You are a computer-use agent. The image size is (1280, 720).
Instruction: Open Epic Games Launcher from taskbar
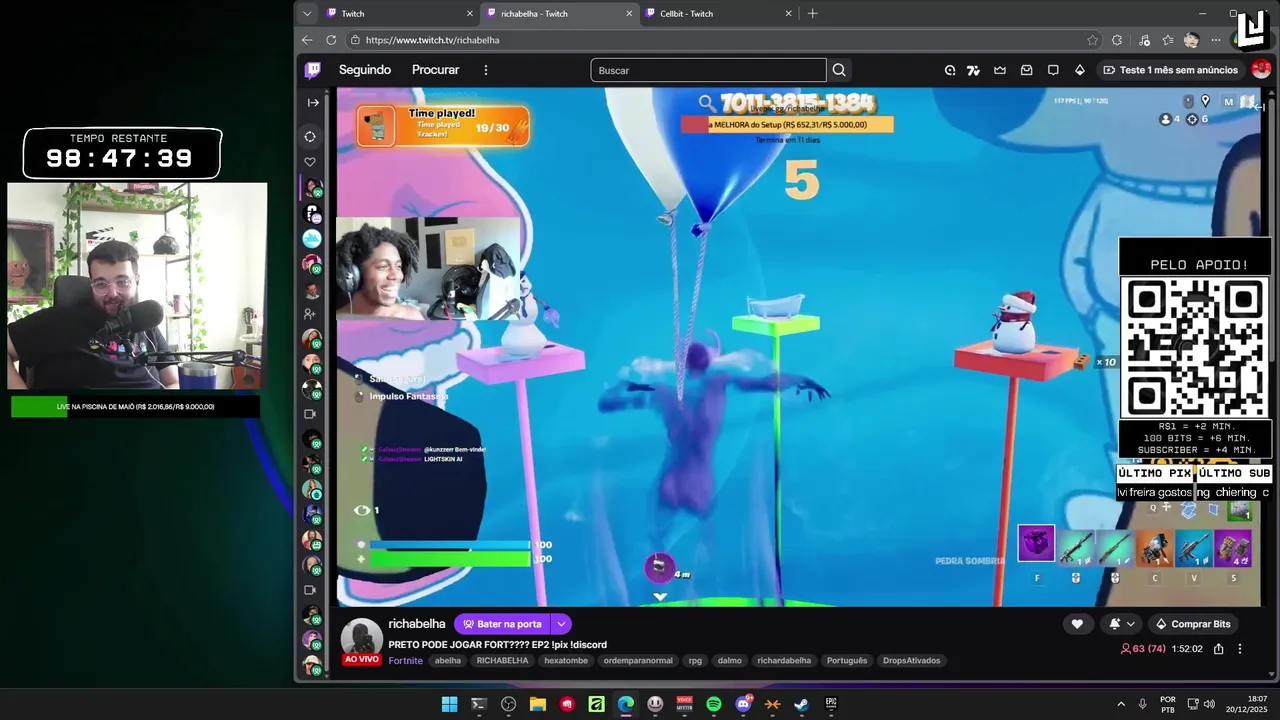pos(831,704)
